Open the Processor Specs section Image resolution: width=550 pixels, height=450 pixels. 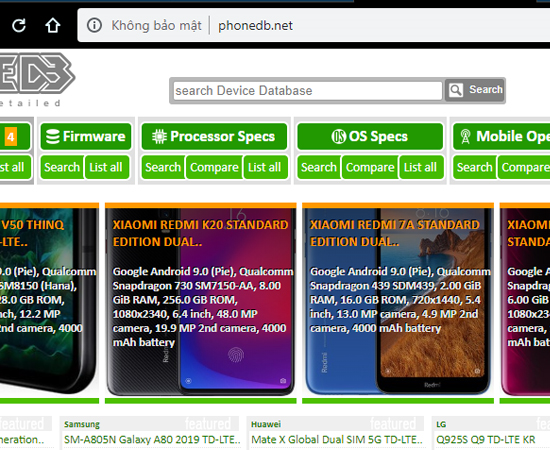tap(214, 136)
